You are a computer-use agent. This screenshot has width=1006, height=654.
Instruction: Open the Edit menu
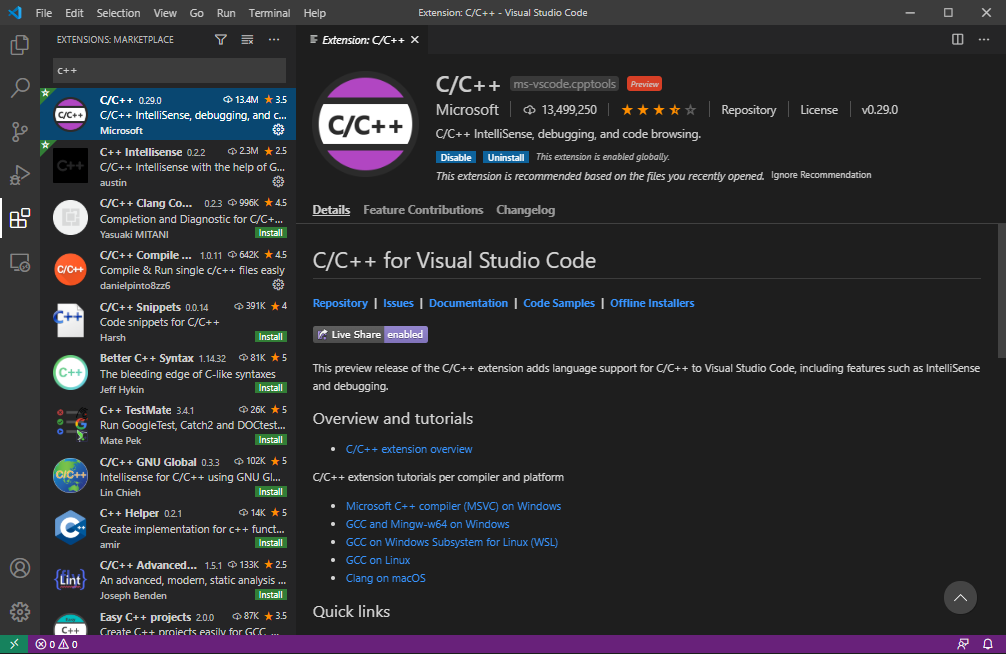coord(74,13)
